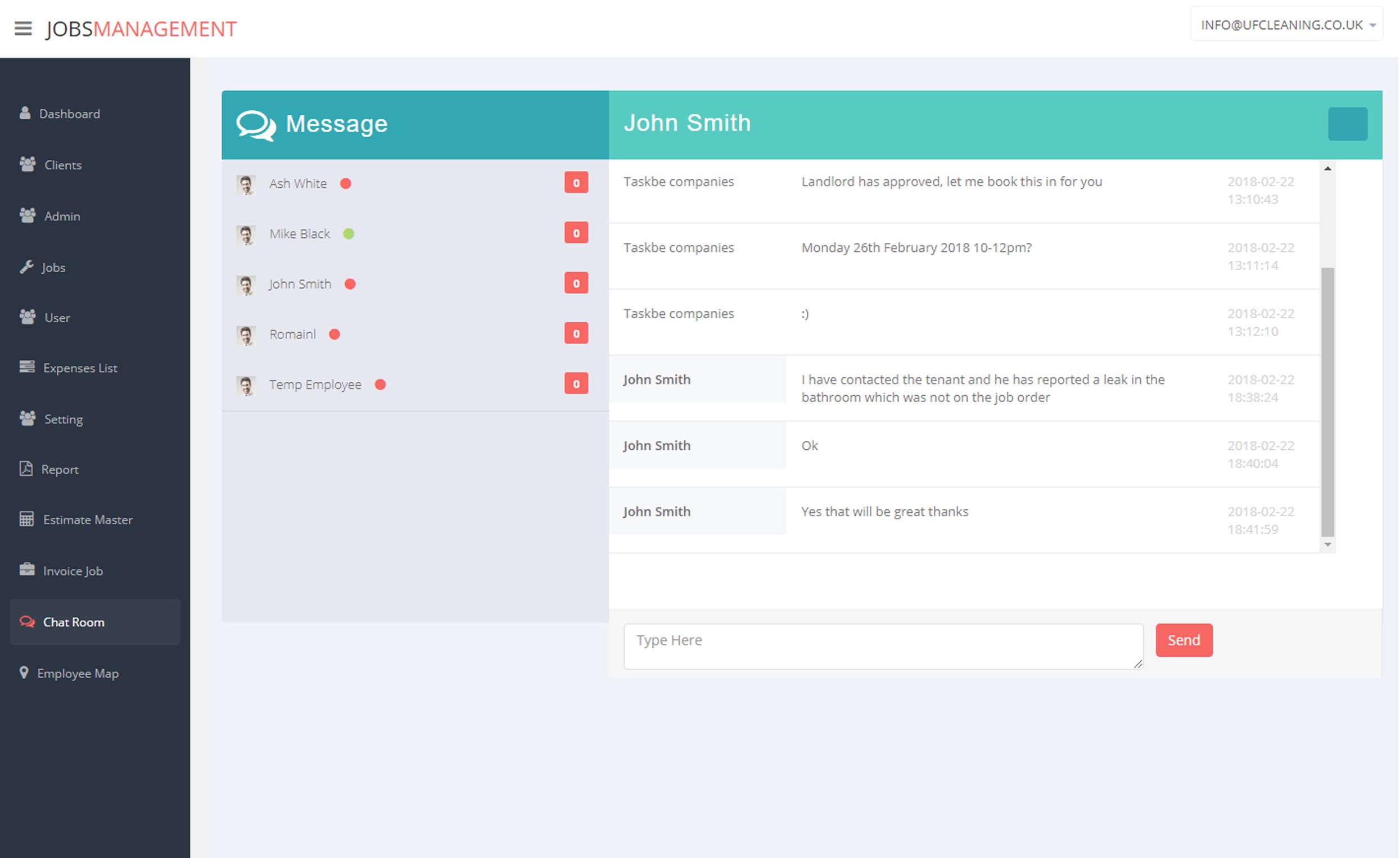Screen dimensions: 1400x858
Task: Open the Chat Room menu item
Action: (73, 622)
